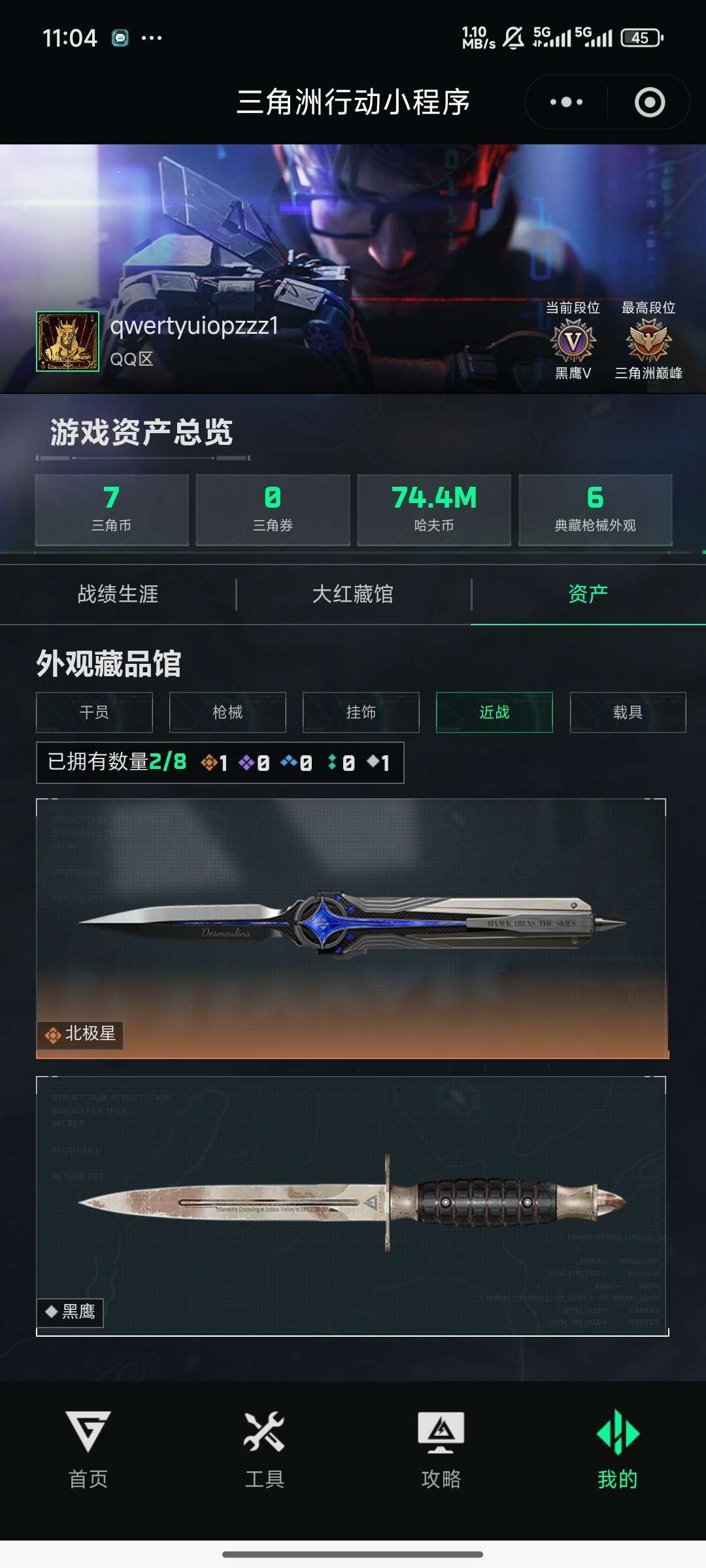Open the 黑鹰 knife skin card

pyautogui.click(x=352, y=1206)
